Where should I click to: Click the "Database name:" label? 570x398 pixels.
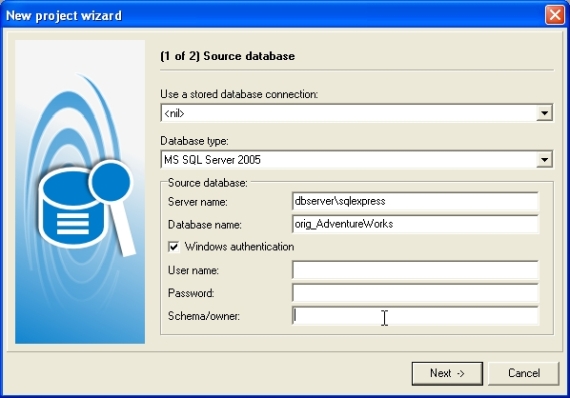[205, 225]
